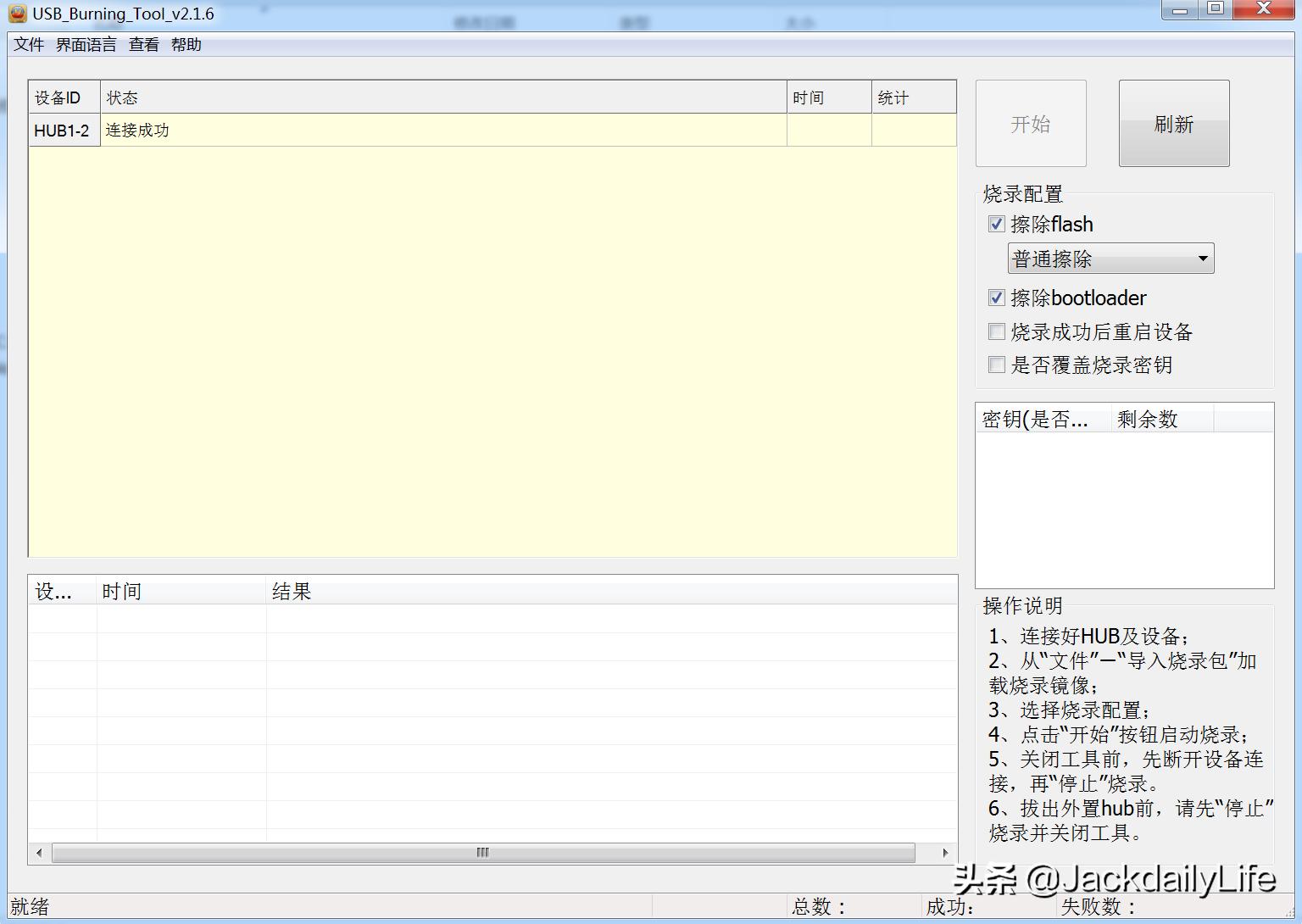The image size is (1302, 924).
Task: Open the 帮助 menu
Action: (x=186, y=45)
